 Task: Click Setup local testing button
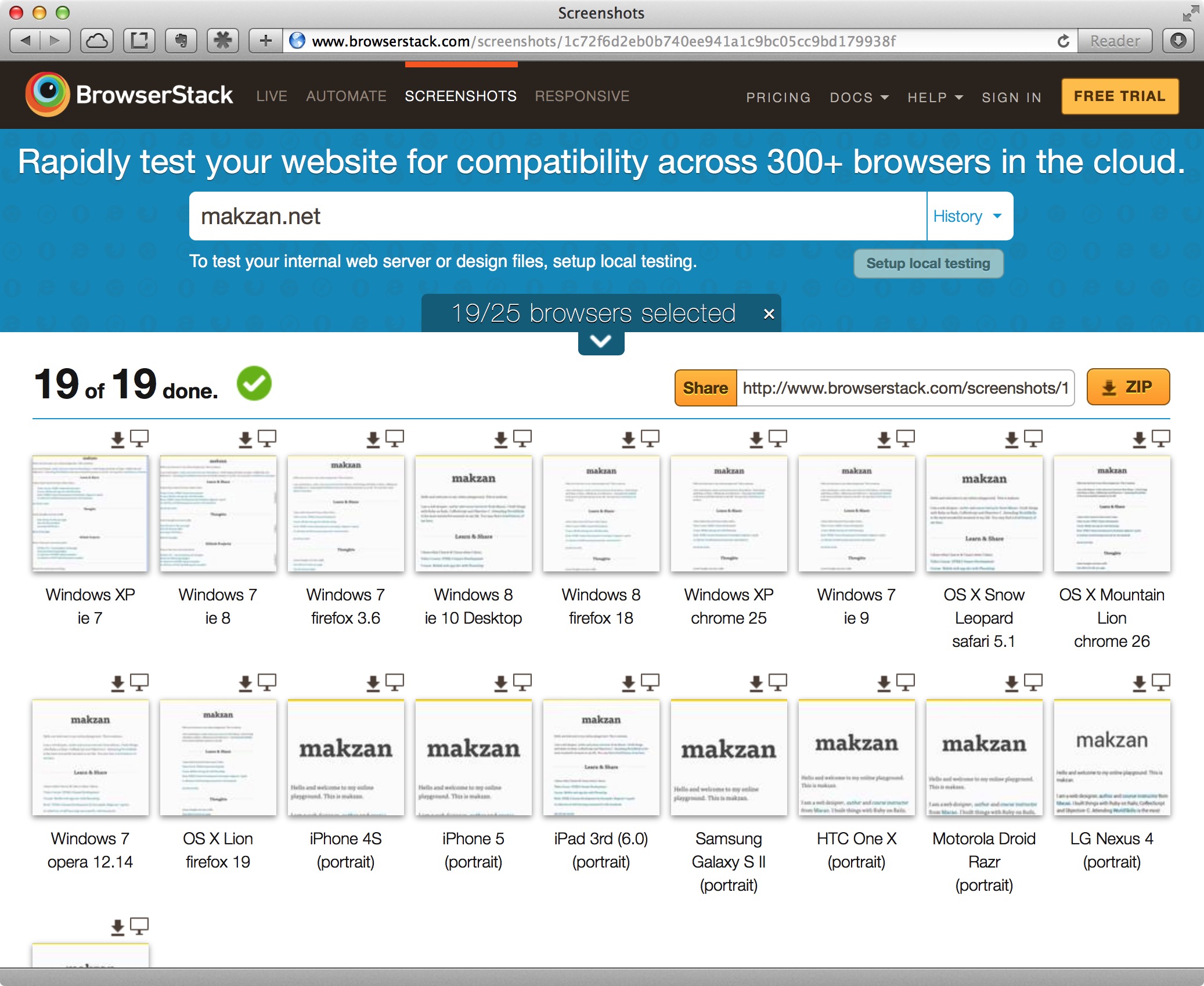click(x=928, y=264)
